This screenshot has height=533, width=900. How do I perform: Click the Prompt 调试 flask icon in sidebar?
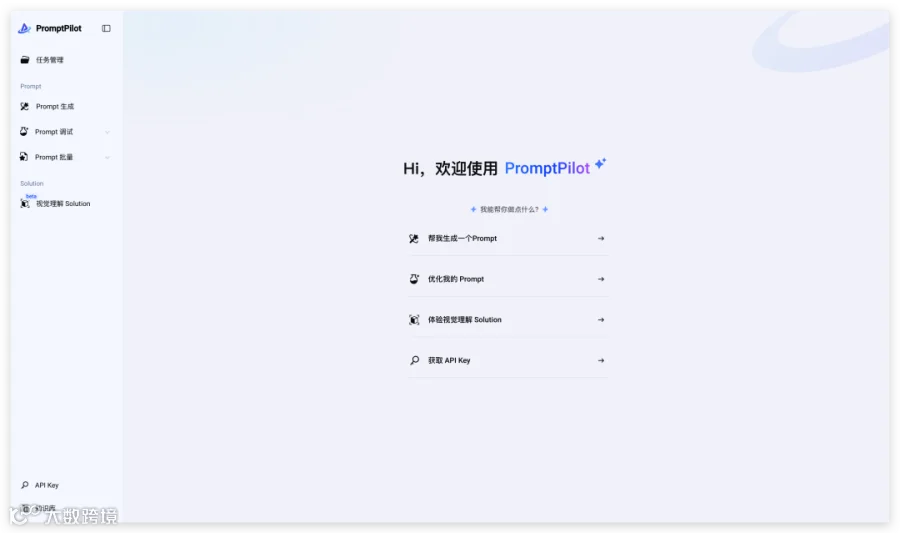(24, 131)
